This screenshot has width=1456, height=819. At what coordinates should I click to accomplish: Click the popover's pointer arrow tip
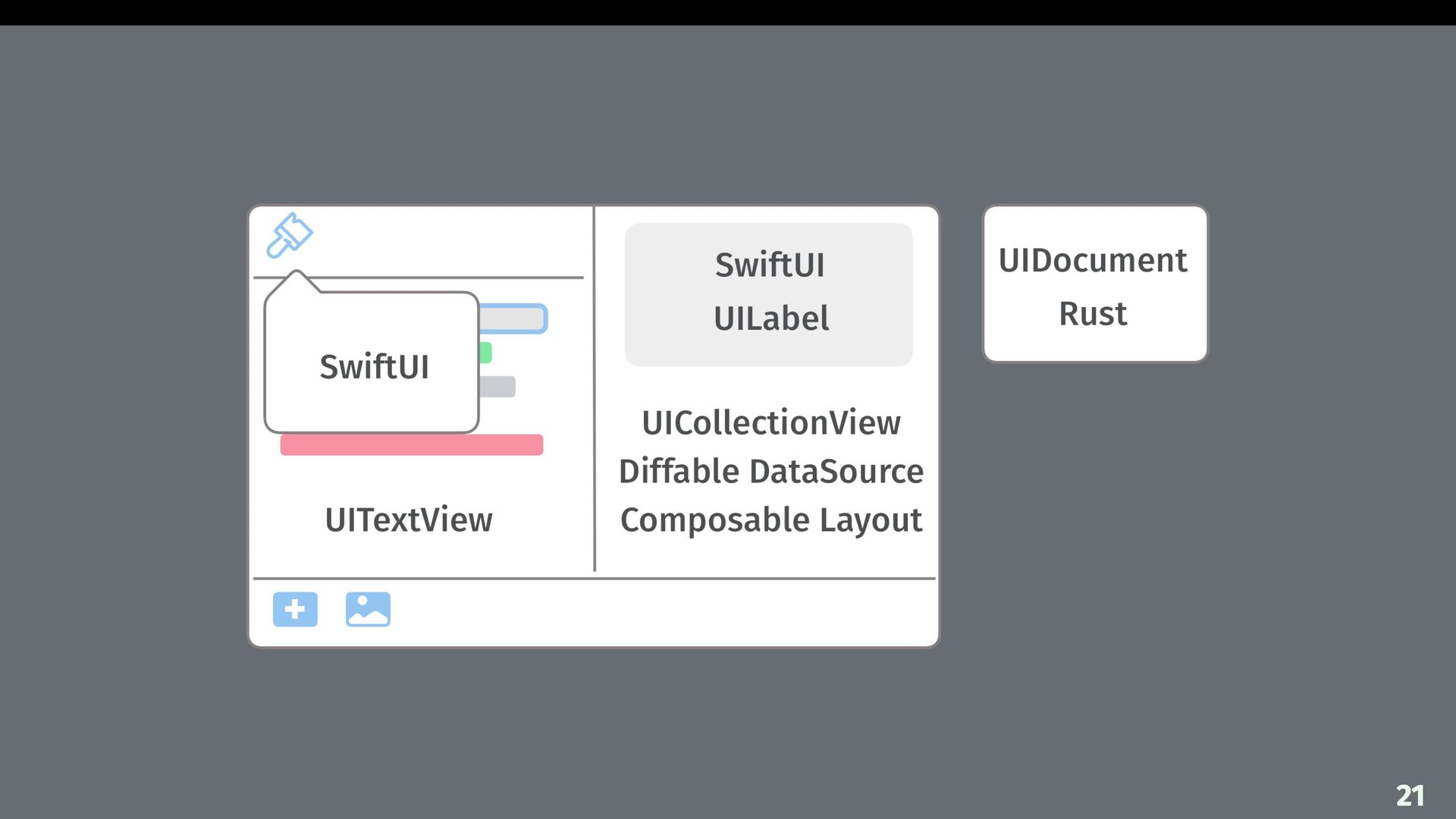[297, 271]
